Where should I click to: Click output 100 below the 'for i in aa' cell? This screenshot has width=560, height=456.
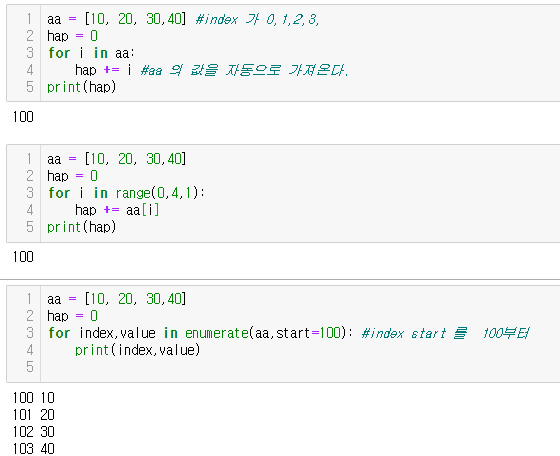[x=23, y=117]
